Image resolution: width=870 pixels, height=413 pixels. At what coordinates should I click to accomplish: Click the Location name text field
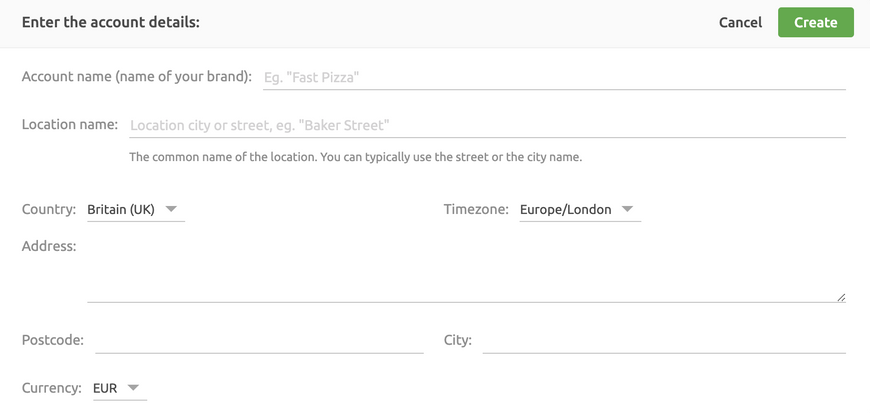tap(488, 125)
